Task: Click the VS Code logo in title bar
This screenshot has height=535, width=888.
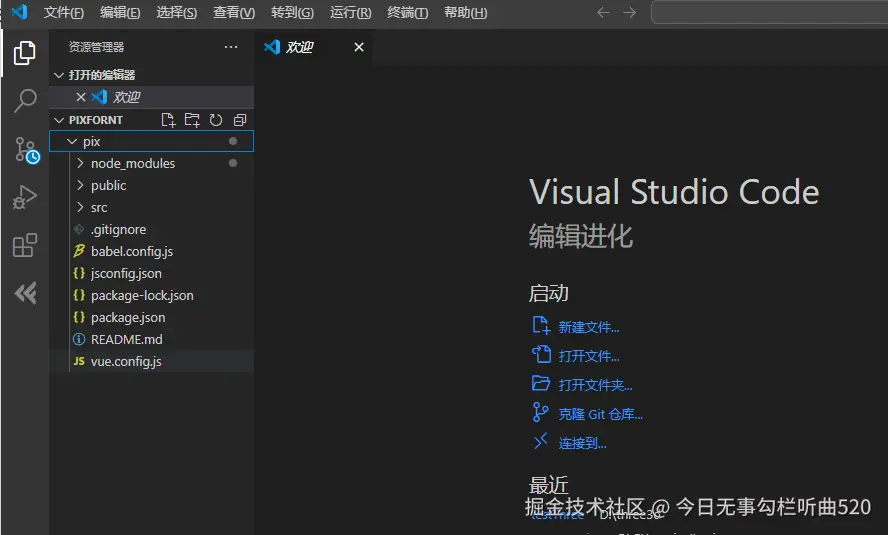Action: [x=19, y=12]
